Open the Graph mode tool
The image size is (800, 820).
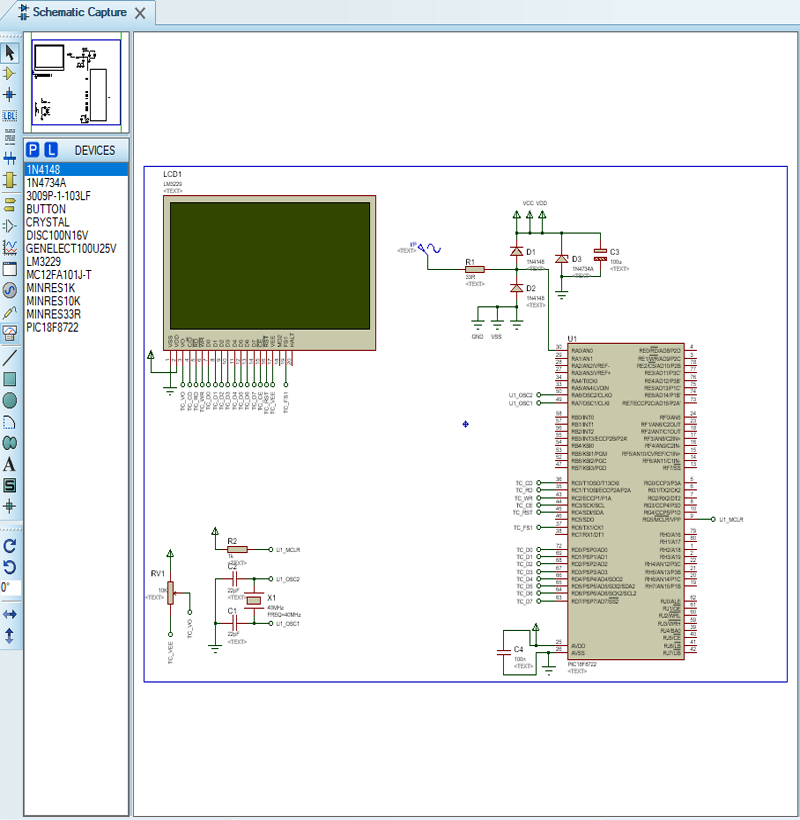pos(10,247)
